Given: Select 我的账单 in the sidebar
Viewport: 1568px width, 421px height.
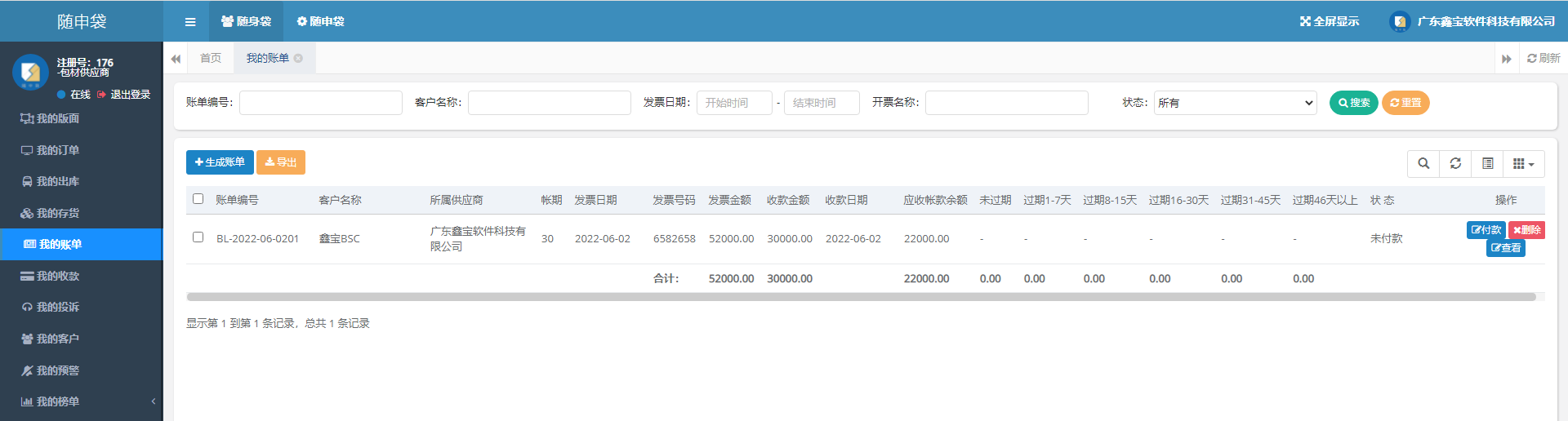Looking at the screenshot, I should 82,244.
